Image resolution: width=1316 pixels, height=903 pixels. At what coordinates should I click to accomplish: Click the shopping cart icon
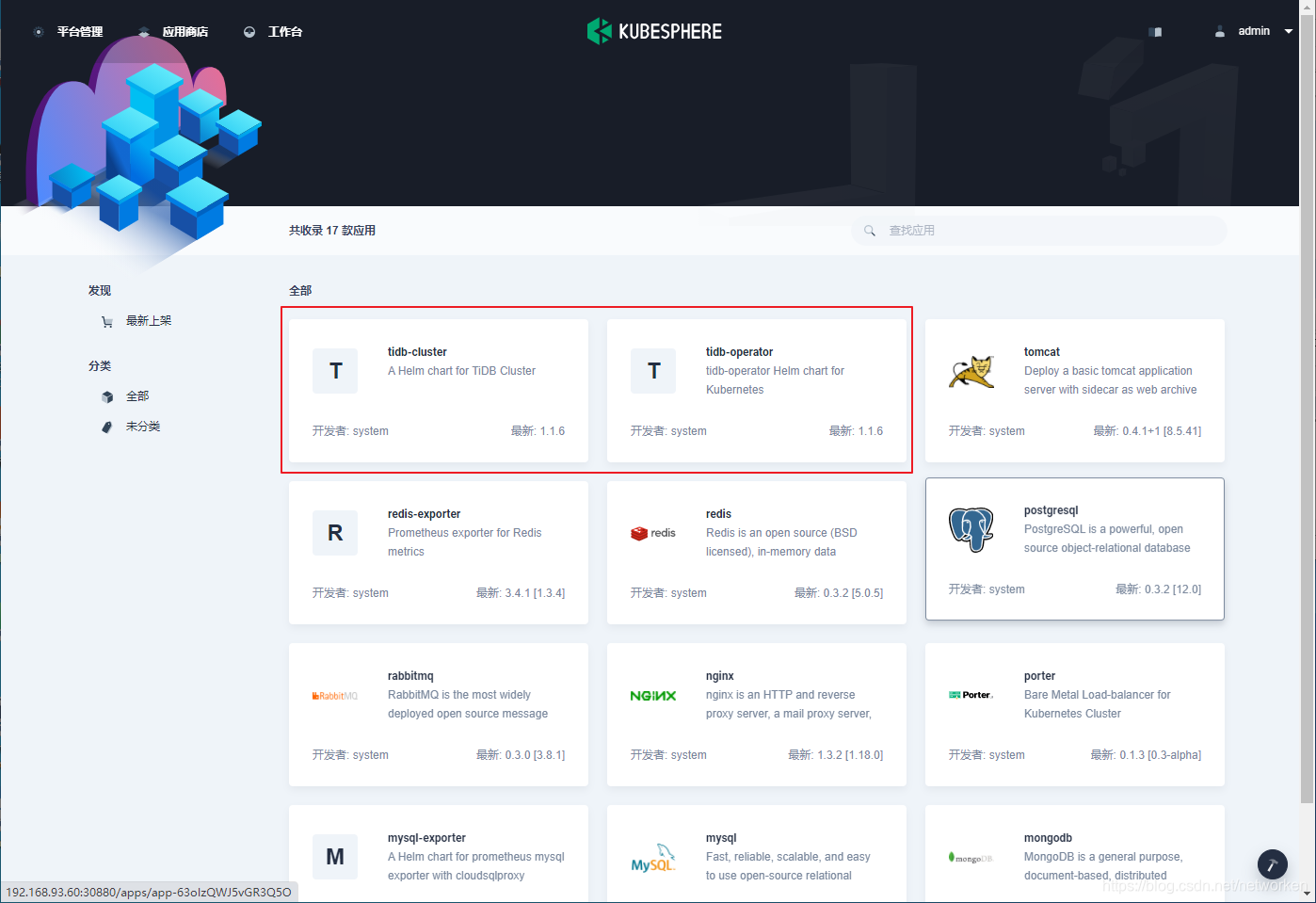[107, 322]
